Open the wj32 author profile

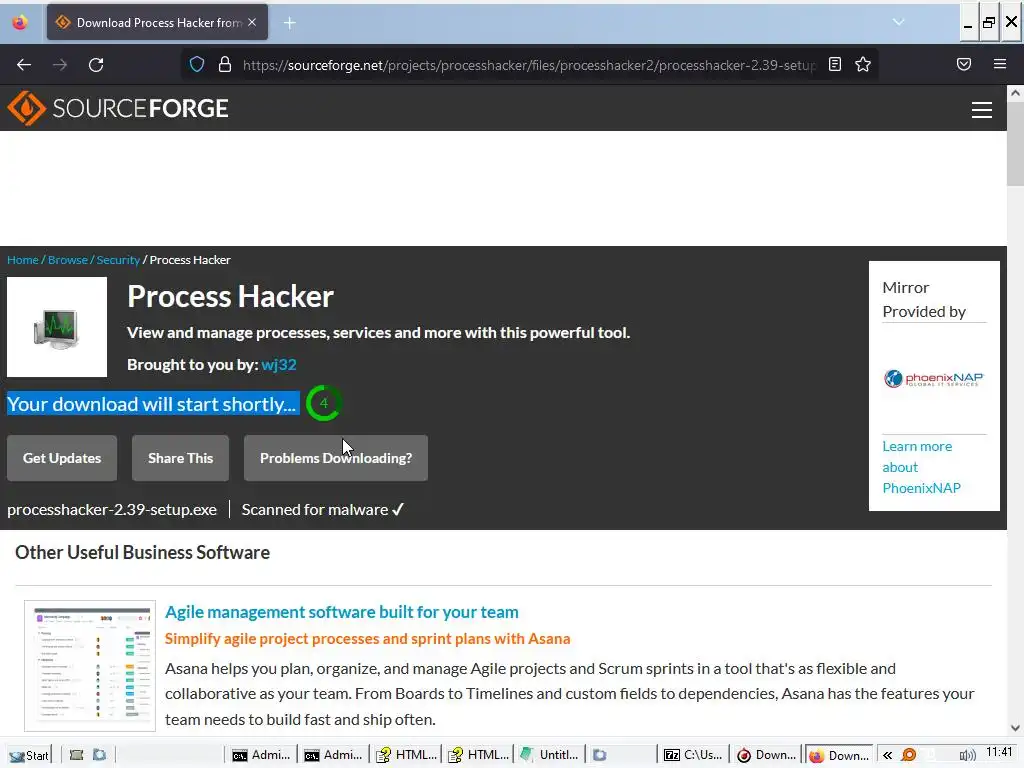pos(279,364)
